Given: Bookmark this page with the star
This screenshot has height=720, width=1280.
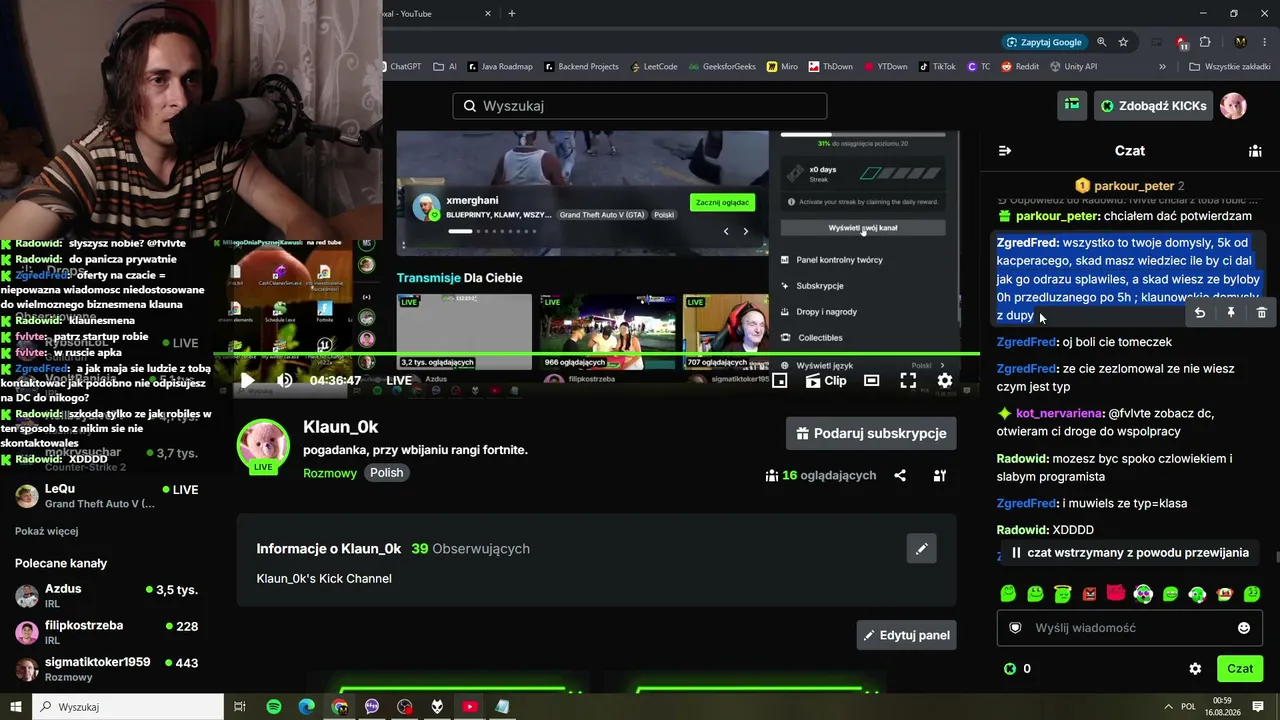Looking at the screenshot, I should pos(1123,42).
